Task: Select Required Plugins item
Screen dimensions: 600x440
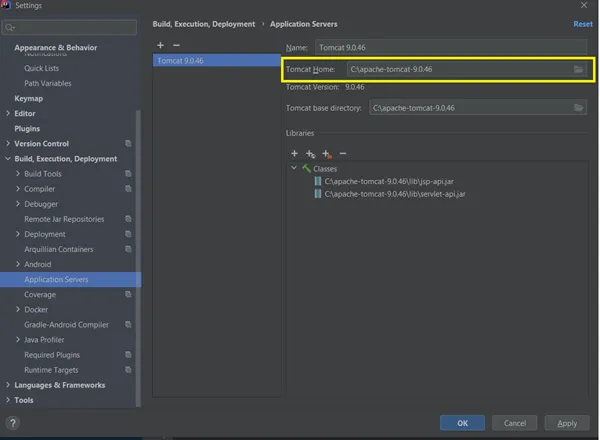Action: pyautogui.click(x=52, y=355)
